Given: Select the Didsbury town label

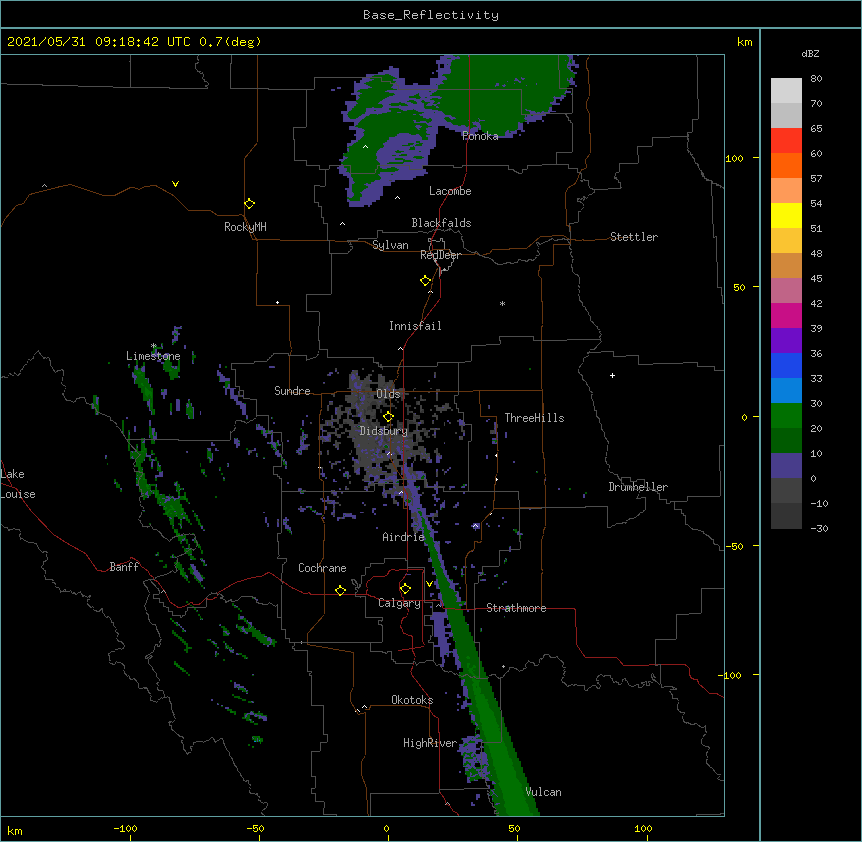Looking at the screenshot, I should click(384, 431).
